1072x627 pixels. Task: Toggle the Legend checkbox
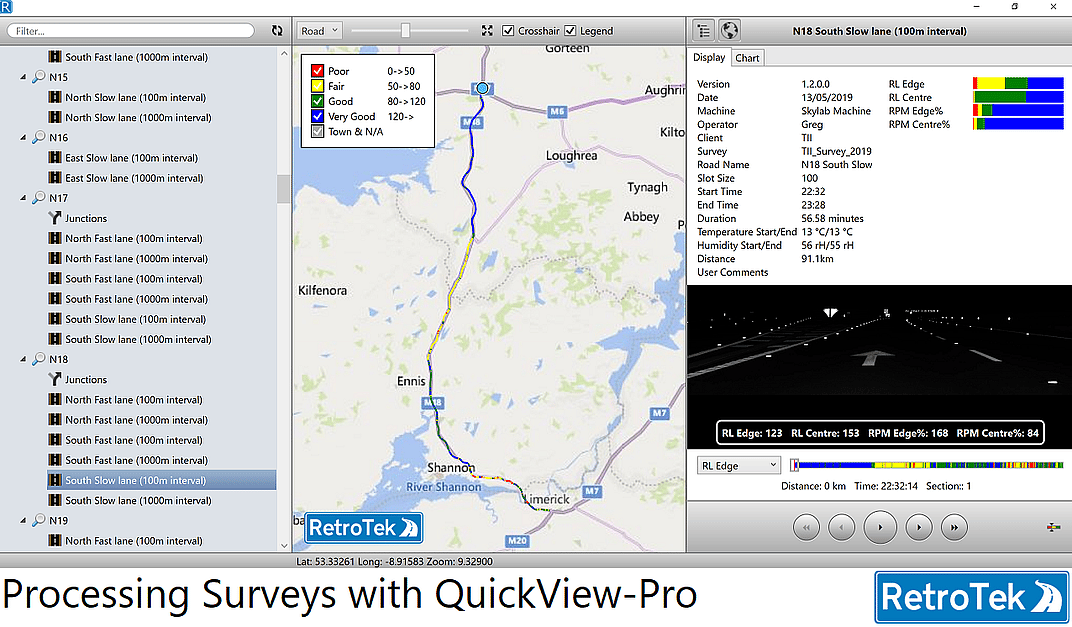570,31
